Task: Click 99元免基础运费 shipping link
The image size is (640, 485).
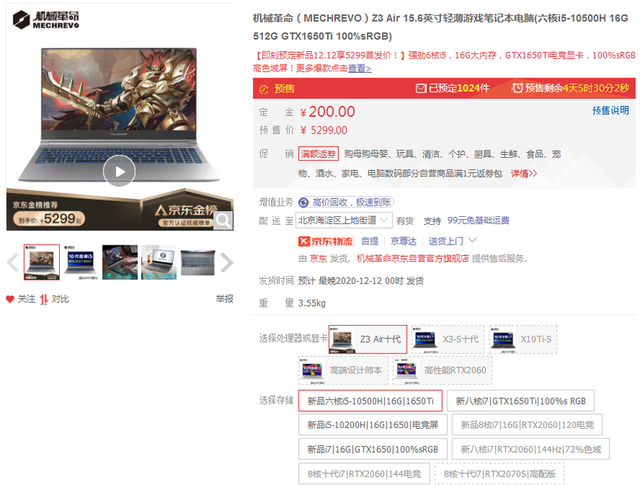Action: (478, 220)
